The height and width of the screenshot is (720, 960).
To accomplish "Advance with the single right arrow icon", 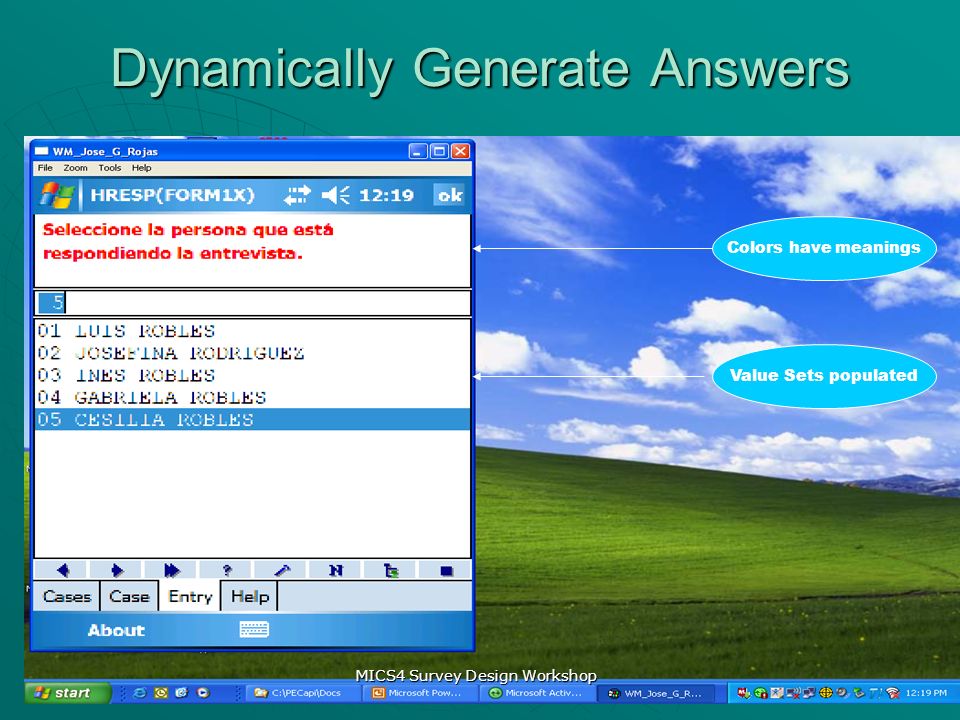I will (x=116, y=571).
